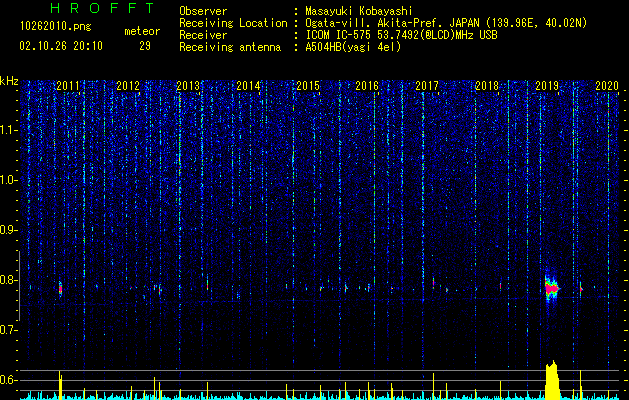Click the Observer label
Image resolution: width=629 pixels, height=400 pixels.
(x=203, y=11)
